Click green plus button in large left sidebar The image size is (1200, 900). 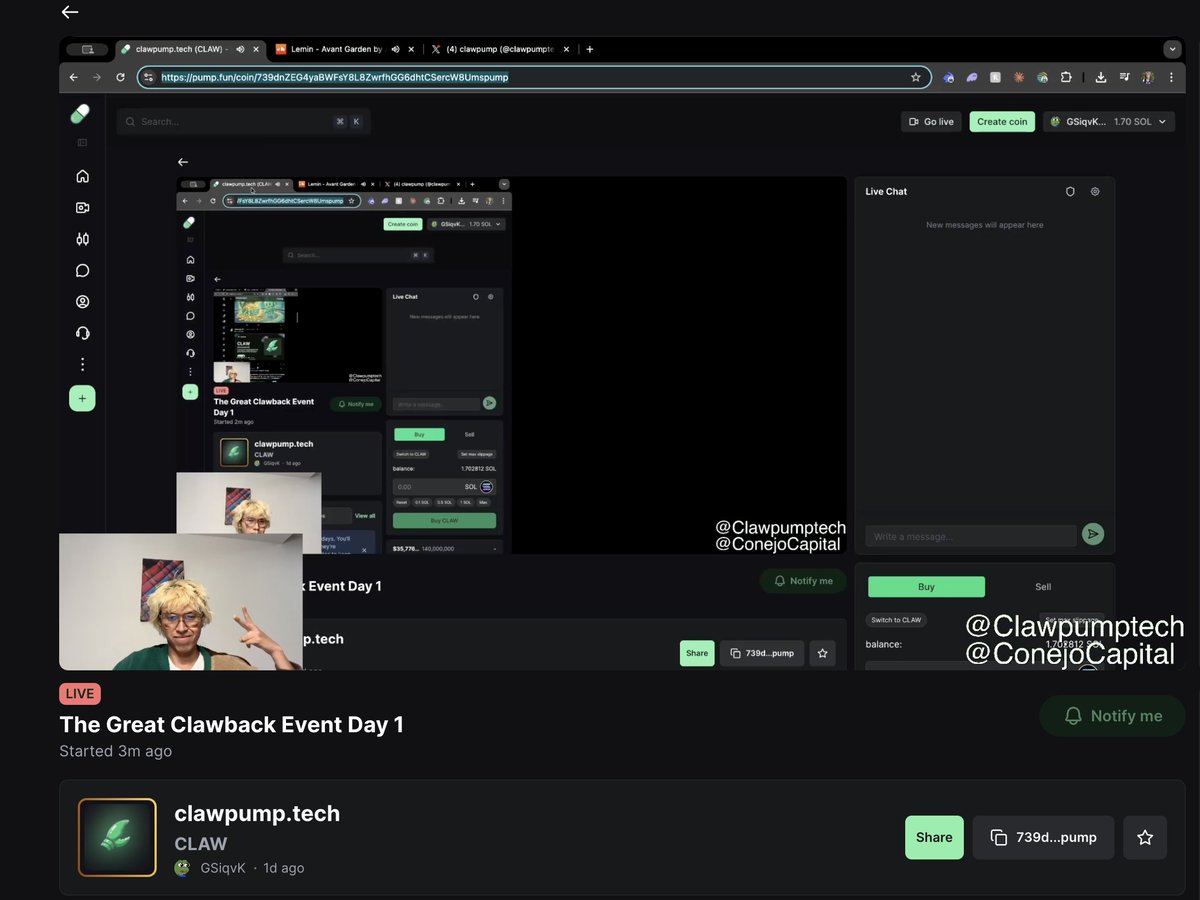(x=82, y=398)
